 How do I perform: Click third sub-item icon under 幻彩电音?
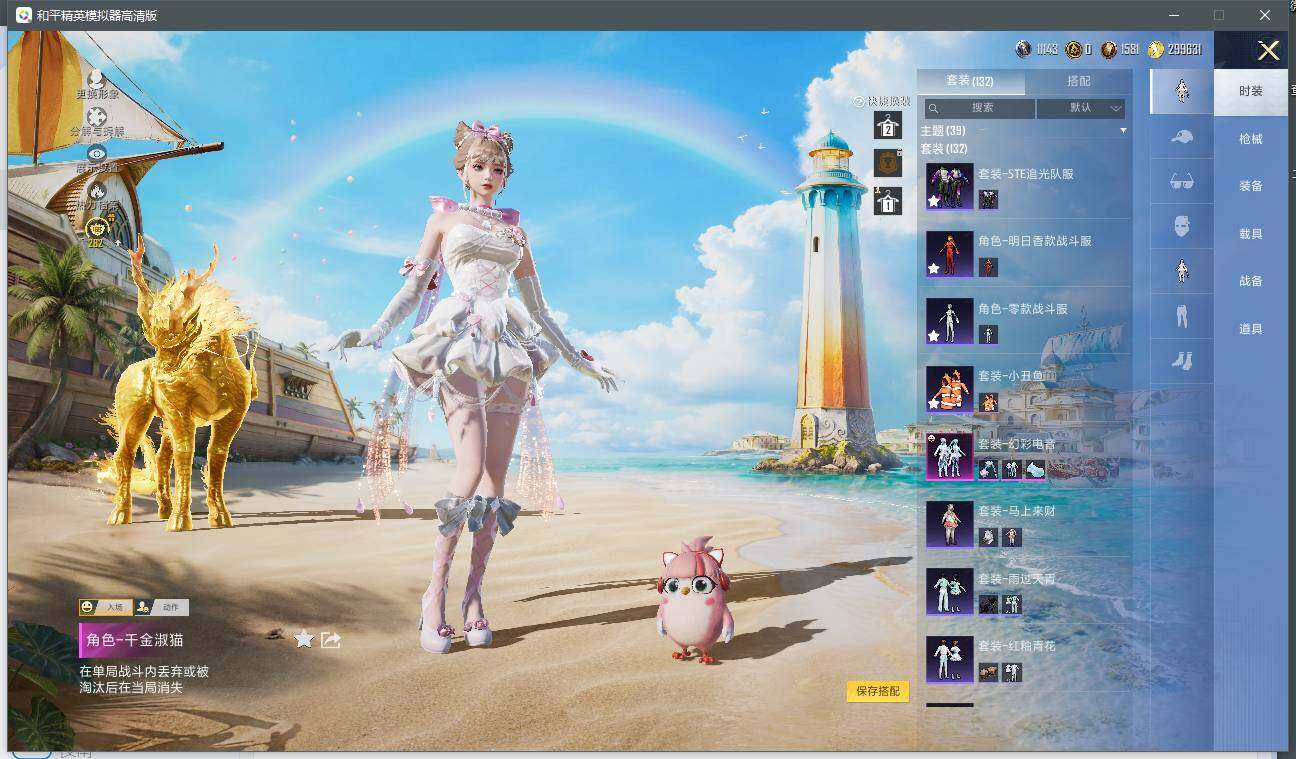(1034, 469)
